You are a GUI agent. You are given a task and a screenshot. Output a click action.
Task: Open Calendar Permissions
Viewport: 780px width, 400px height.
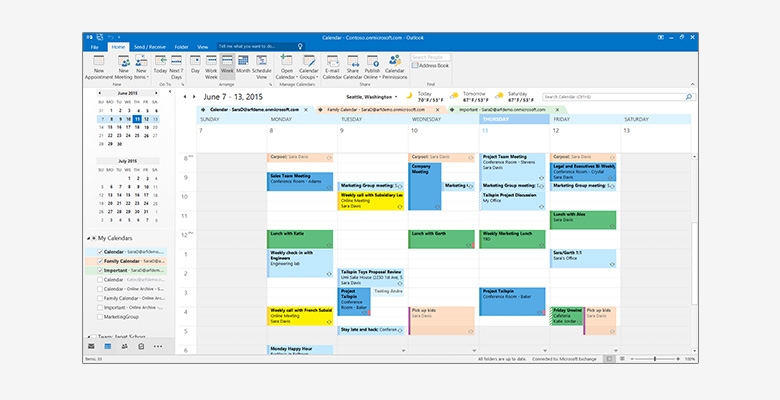(395, 67)
